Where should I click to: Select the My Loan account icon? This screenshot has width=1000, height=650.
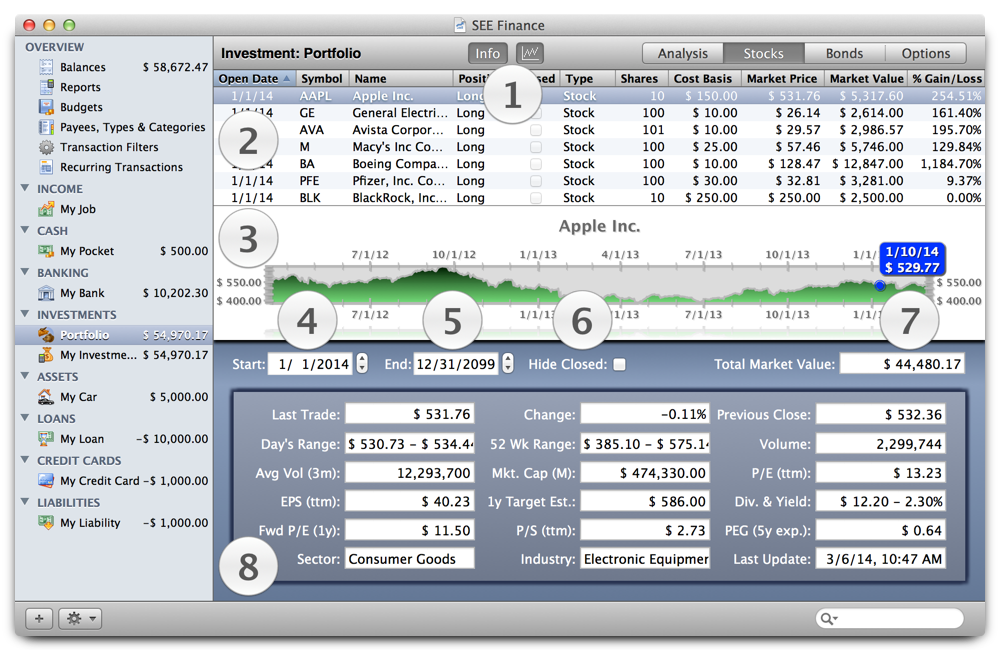point(46,439)
